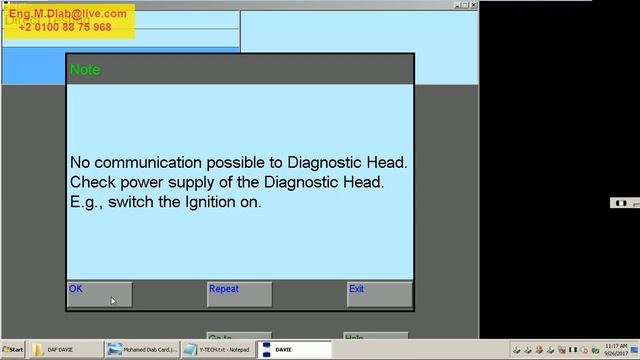Click Repeat to retry communication
Viewport: 640px width, 360px height.
coord(240,294)
